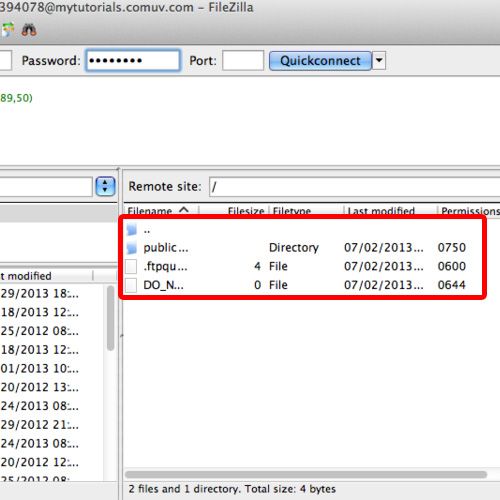Select the DO_N file icon
This screenshot has height=500, width=500.
point(131,285)
